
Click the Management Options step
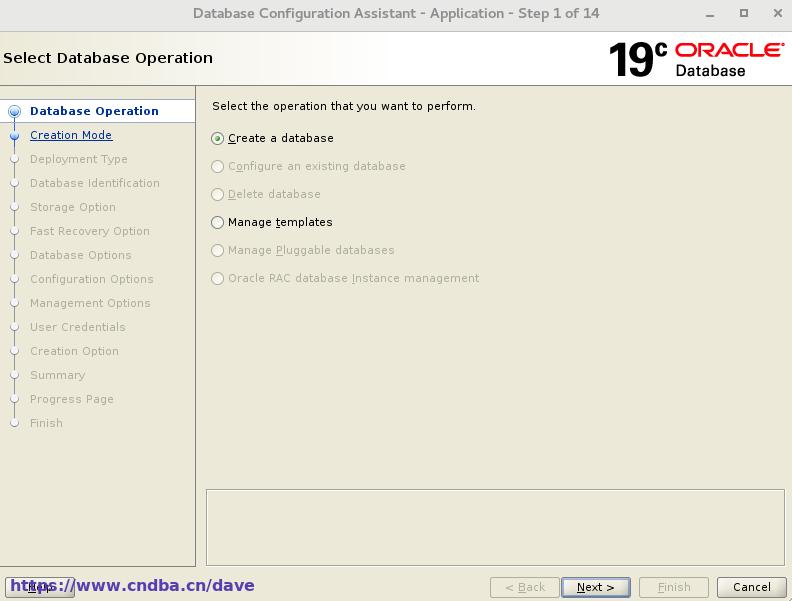pyautogui.click(x=90, y=303)
